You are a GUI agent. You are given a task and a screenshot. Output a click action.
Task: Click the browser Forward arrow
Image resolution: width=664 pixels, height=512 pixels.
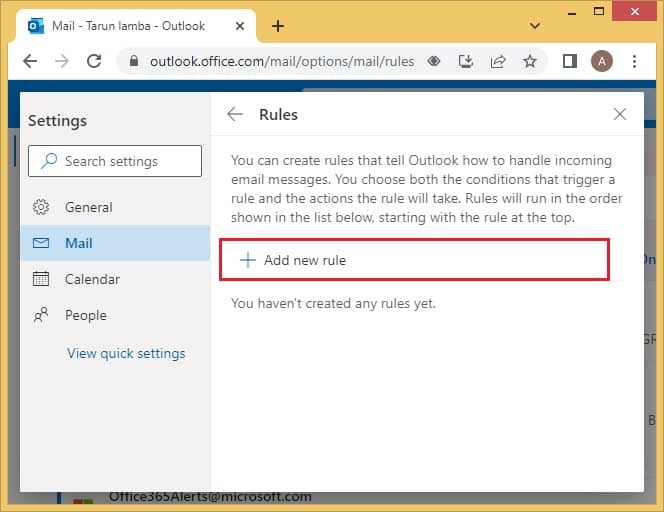point(62,61)
